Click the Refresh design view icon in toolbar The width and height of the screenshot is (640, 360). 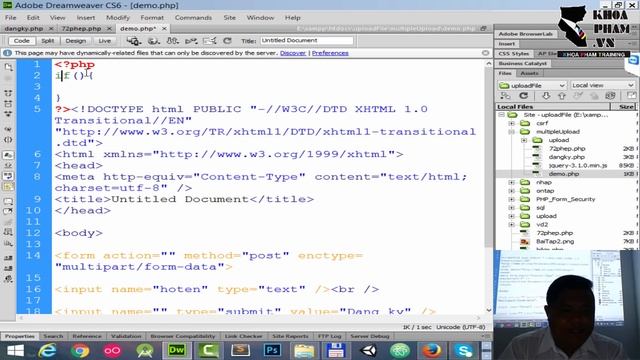click(x=227, y=40)
